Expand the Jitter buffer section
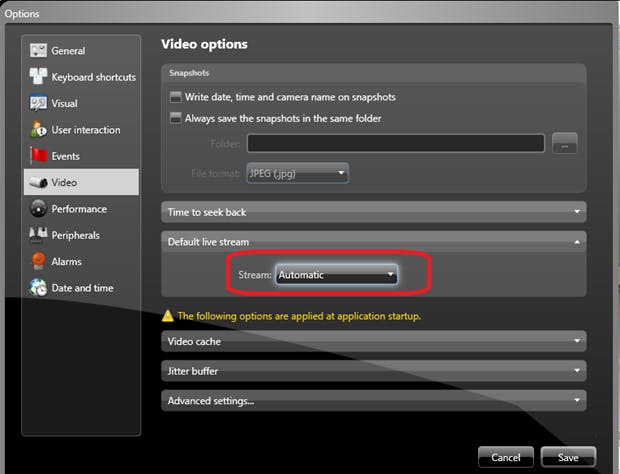The height and width of the screenshot is (474, 620). (x=374, y=371)
